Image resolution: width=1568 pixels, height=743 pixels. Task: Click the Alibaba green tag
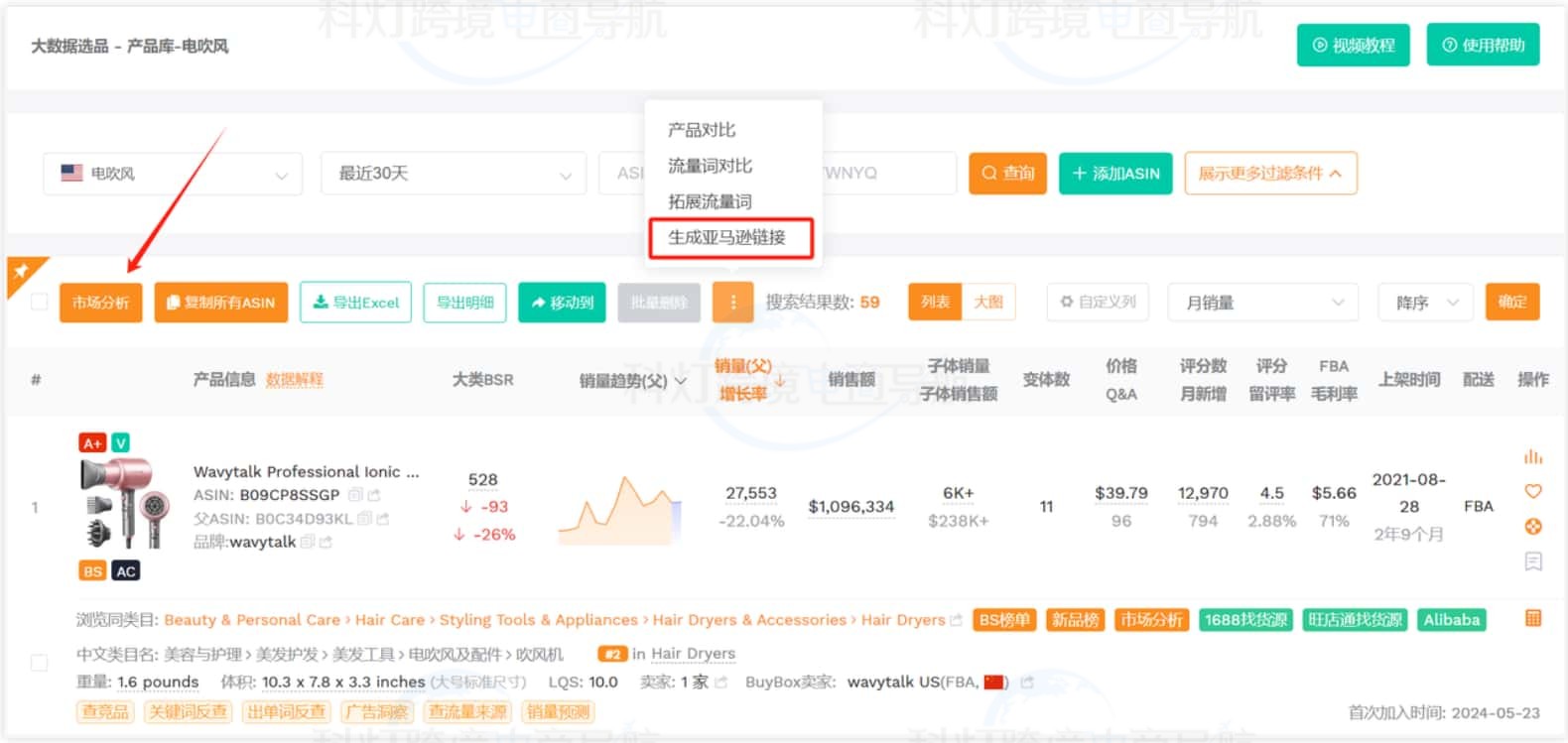point(1452,620)
